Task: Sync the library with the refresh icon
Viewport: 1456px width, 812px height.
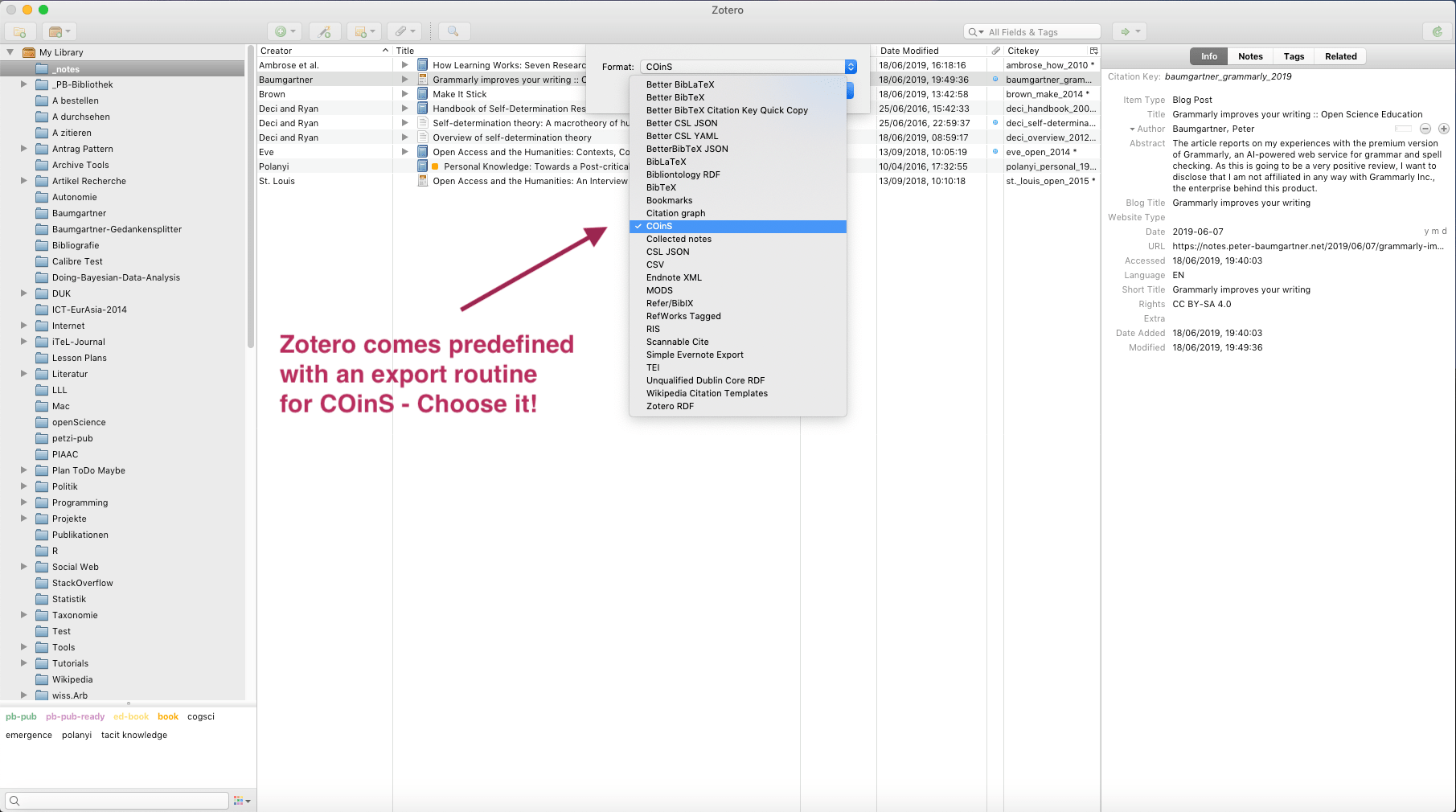Action: [x=1439, y=31]
